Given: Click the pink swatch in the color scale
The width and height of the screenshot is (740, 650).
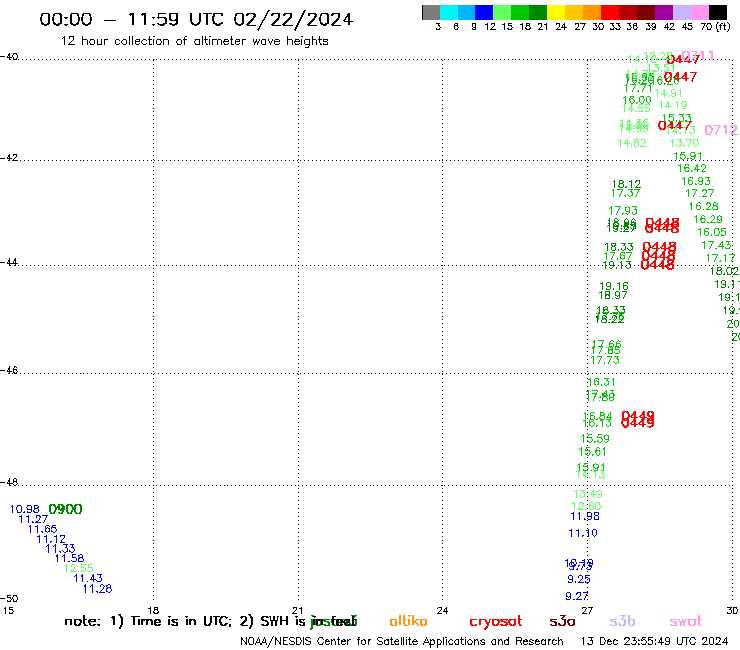Looking at the screenshot, I should click(x=699, y=12).
